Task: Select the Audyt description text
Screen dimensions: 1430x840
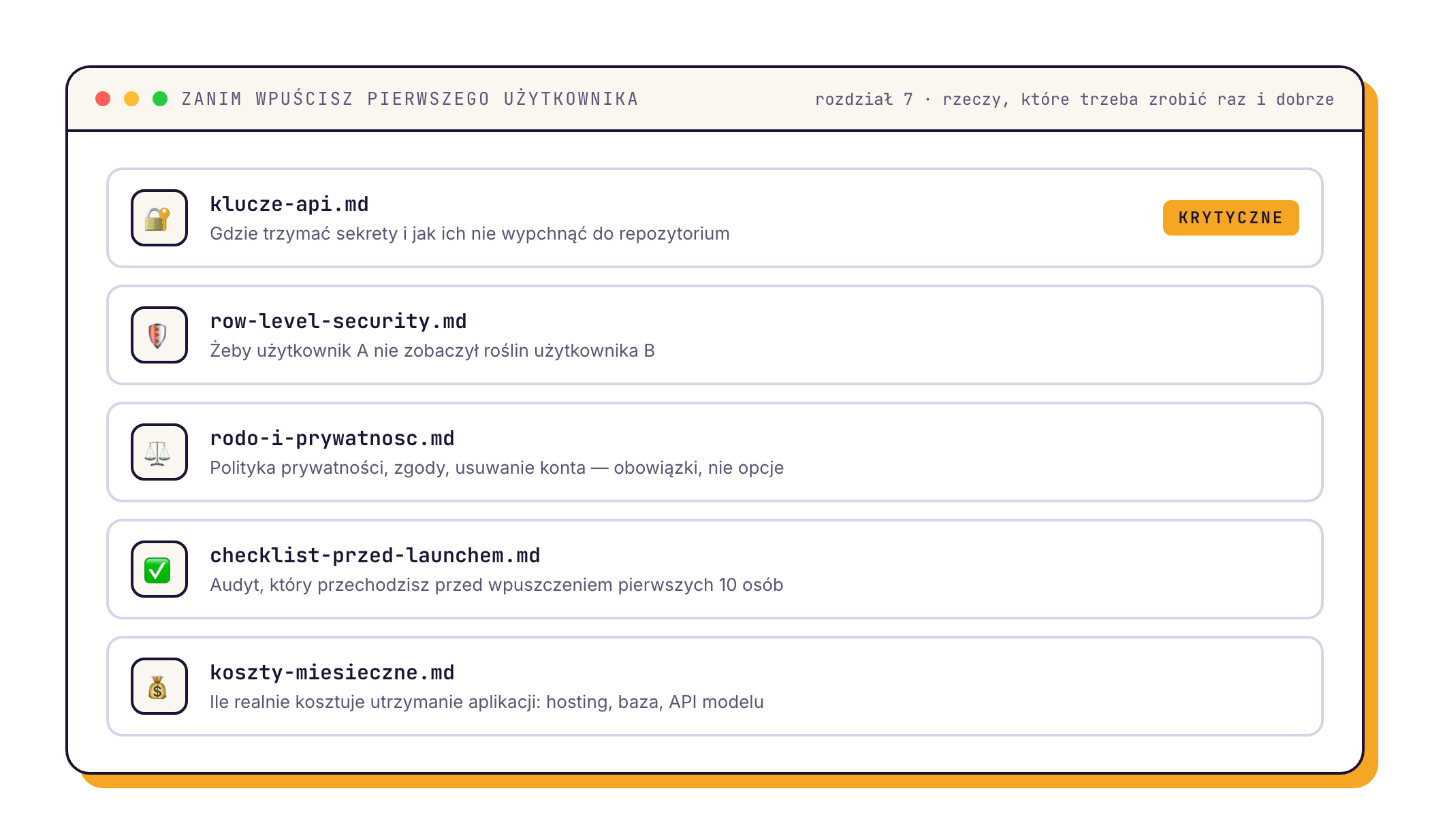Action: click(496, 585)
